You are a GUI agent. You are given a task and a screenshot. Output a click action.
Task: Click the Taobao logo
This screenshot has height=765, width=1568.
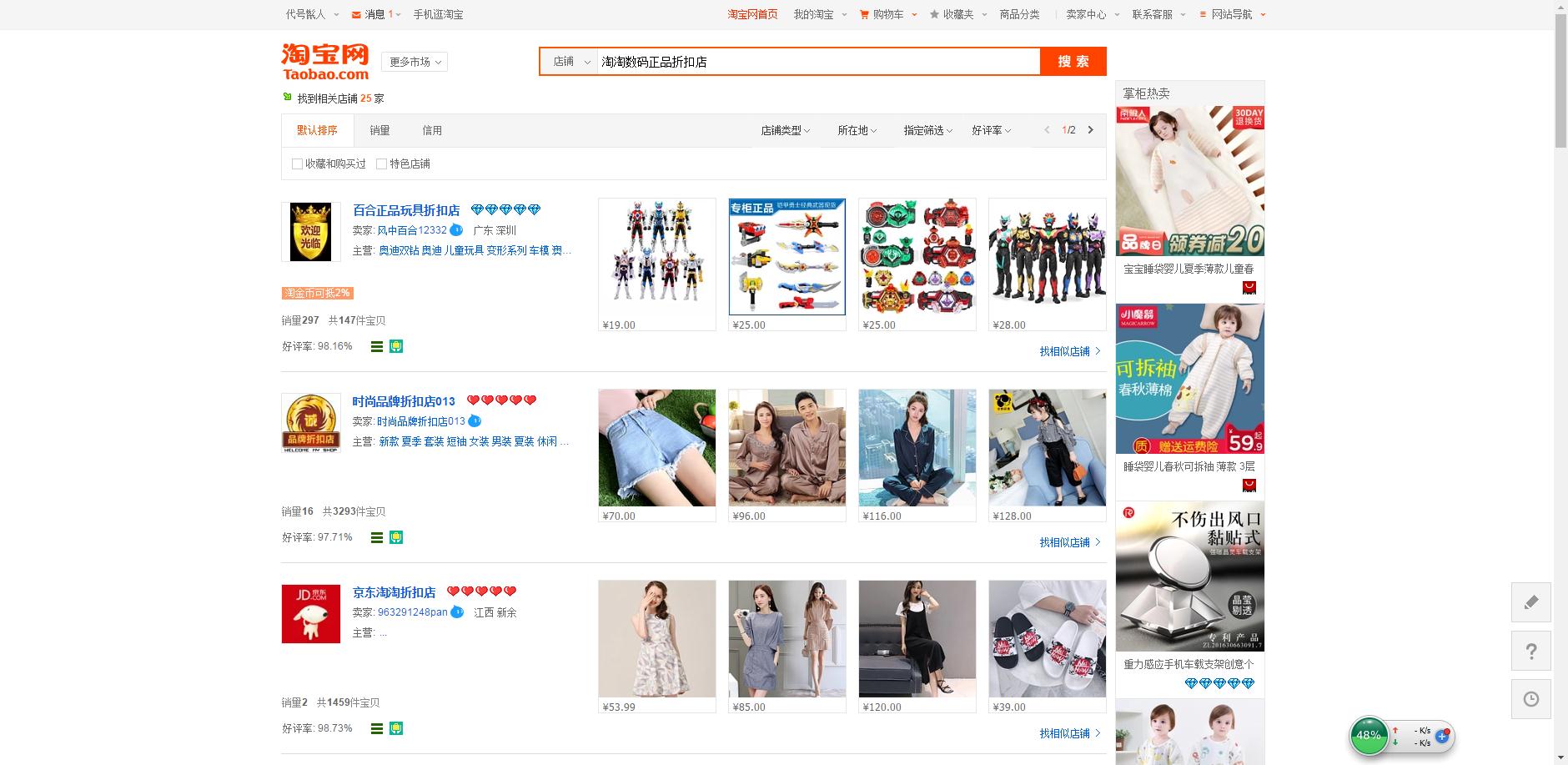[x=325, y=62]
